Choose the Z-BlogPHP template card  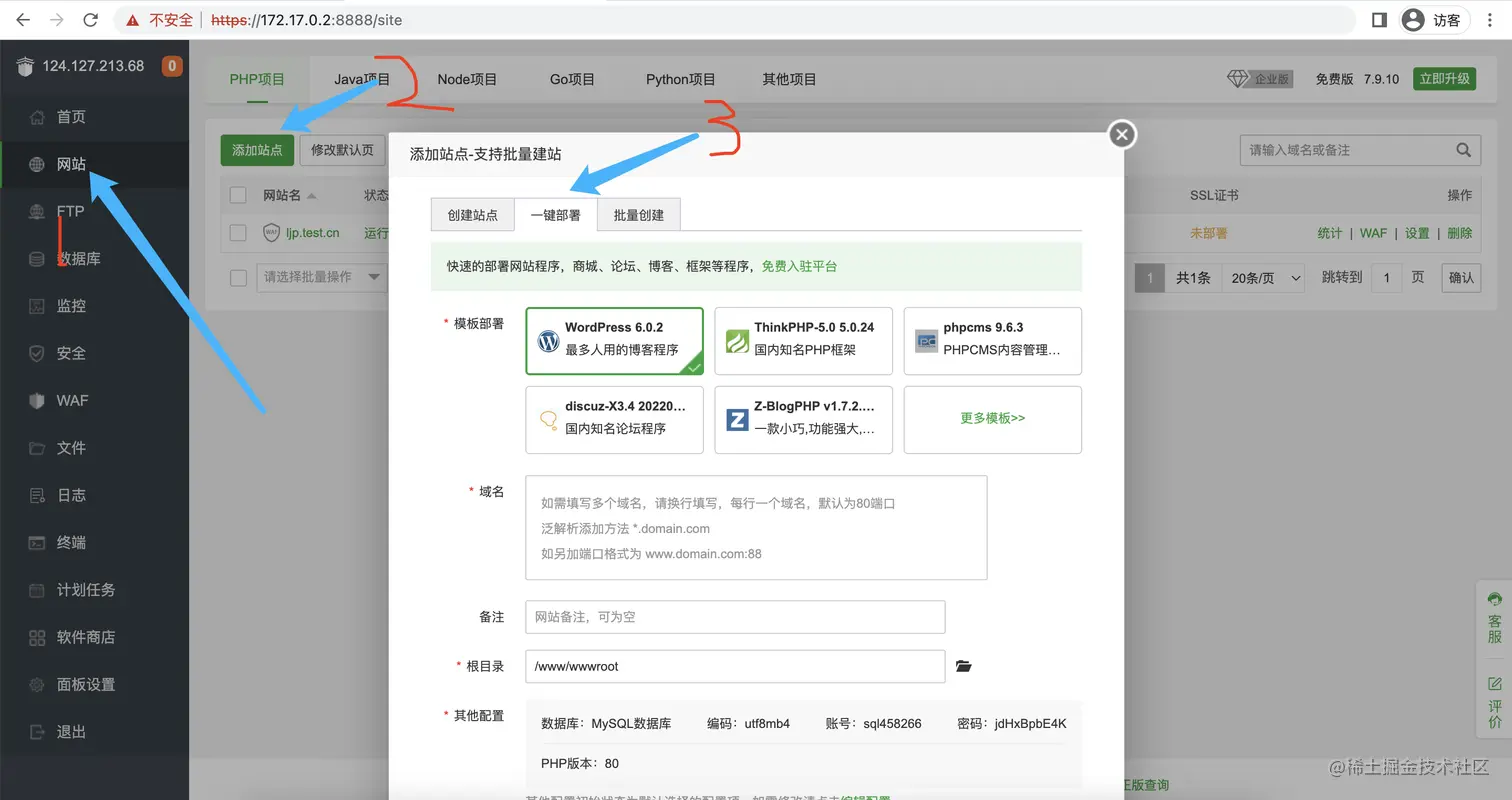[804, 420]
